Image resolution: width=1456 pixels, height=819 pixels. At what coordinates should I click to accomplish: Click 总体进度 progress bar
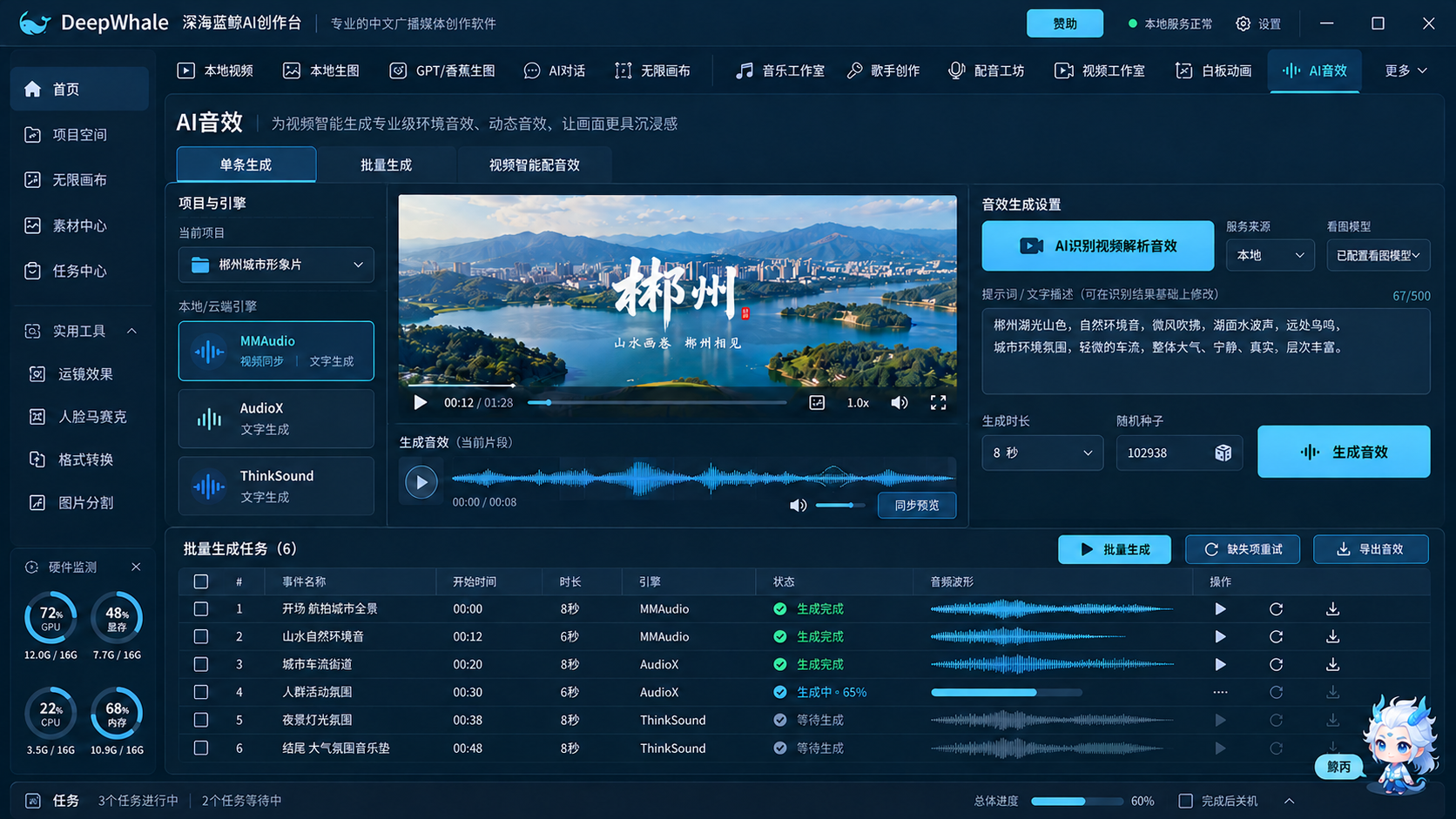1077,801
